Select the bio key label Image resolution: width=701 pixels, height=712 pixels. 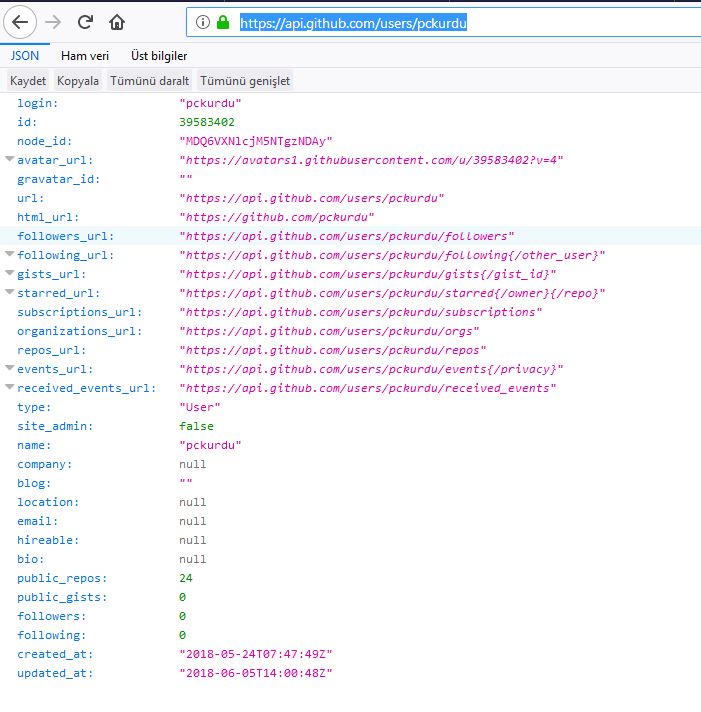click(x=30, y=559)
